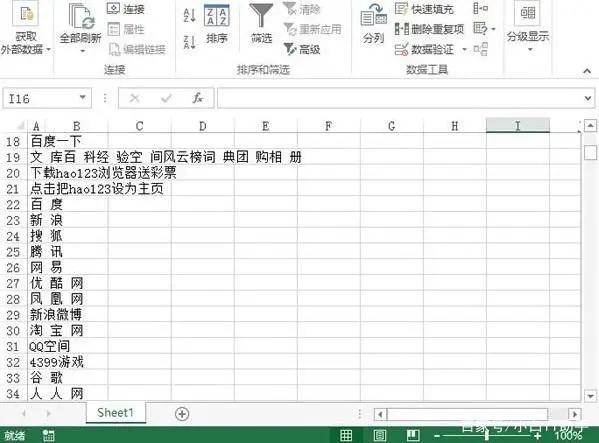The image size is (599, 443).
Task: Open Get External Data (获取外部数据)
Action: point(26,27)
